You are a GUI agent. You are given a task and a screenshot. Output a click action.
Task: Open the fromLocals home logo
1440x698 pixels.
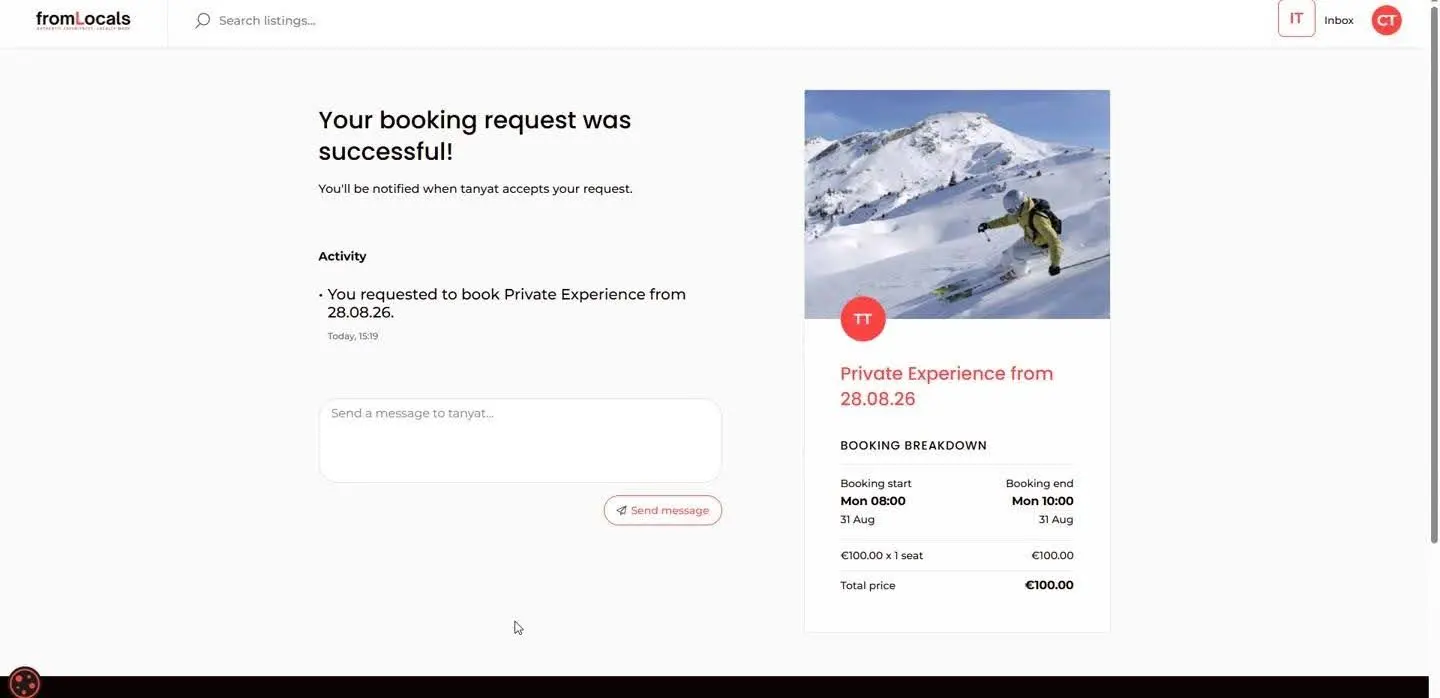[83, 20]
